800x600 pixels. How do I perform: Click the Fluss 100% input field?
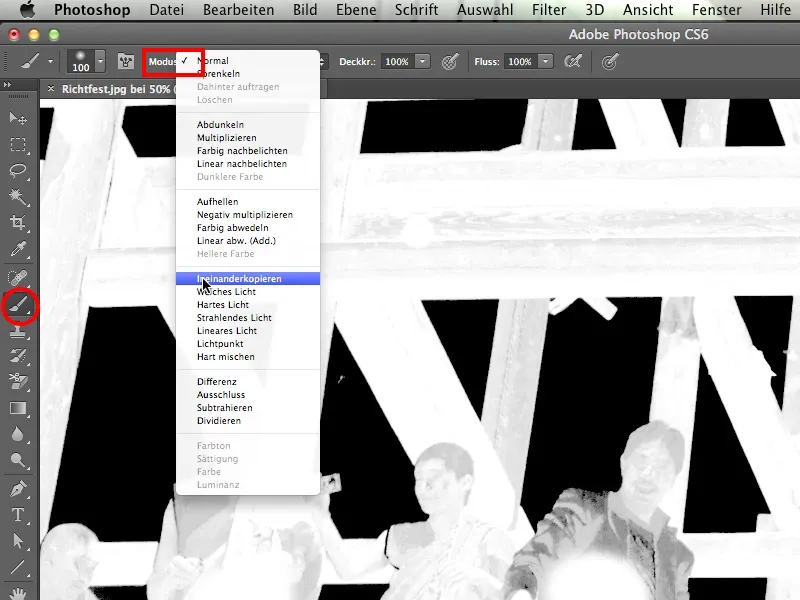[x=520, y=62]
